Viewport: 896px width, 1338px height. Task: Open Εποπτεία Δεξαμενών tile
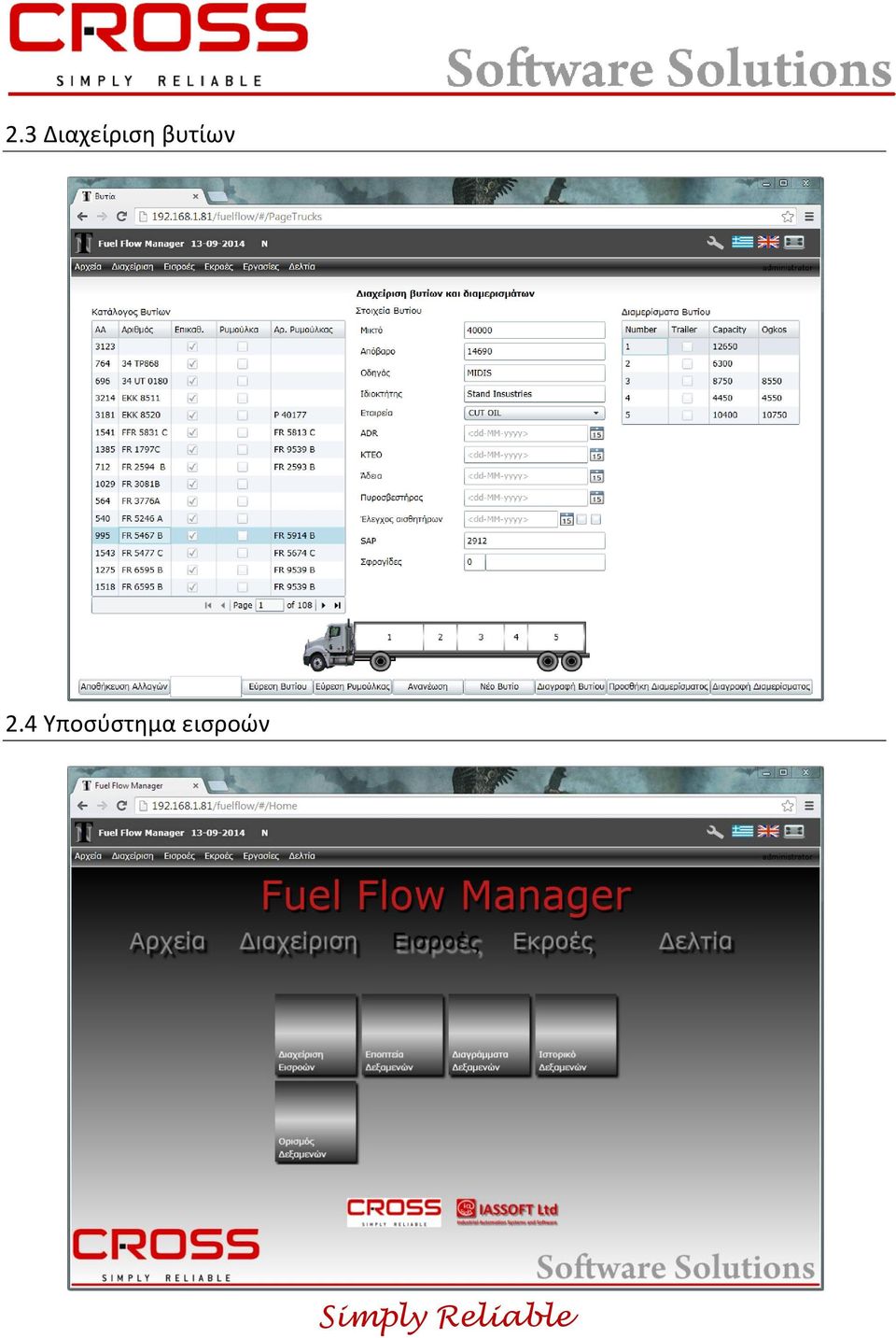click(402, 1035)
